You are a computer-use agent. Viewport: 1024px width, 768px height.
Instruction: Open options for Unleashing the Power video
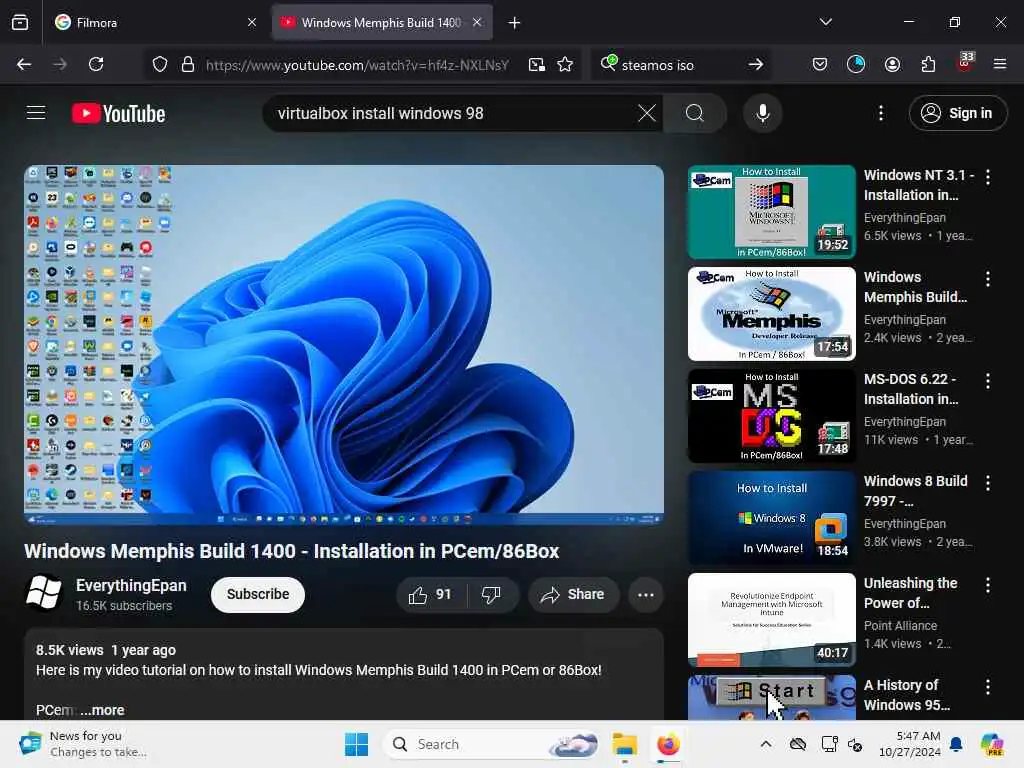point(988,585)
